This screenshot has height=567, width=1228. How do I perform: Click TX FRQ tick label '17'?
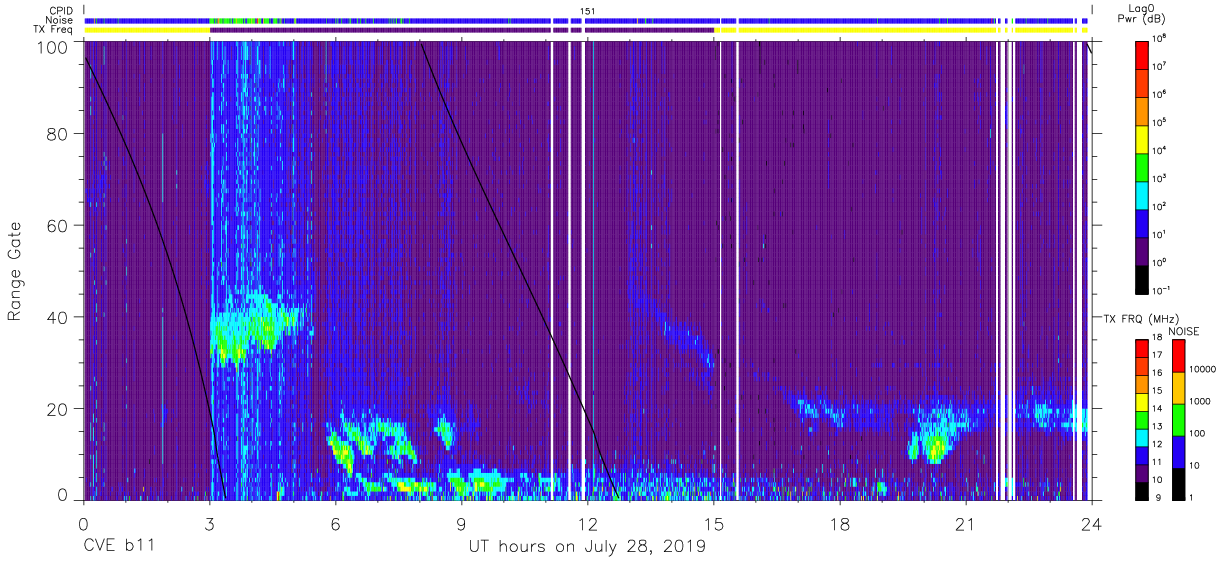(x=1158, y=355)
